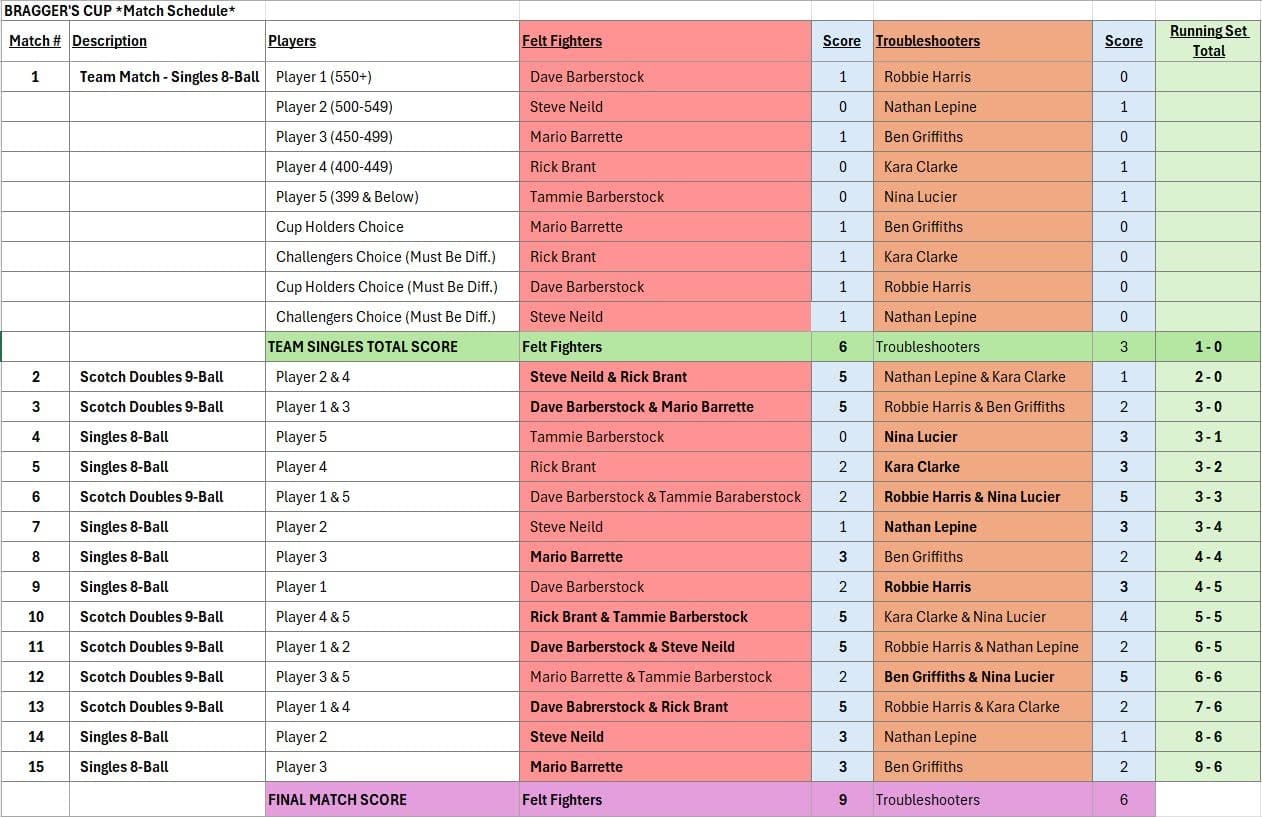Select the "Rick Brant & Tammie Barberstock" cell
This screenshot has width=1262, height=817.
[665, 617]
